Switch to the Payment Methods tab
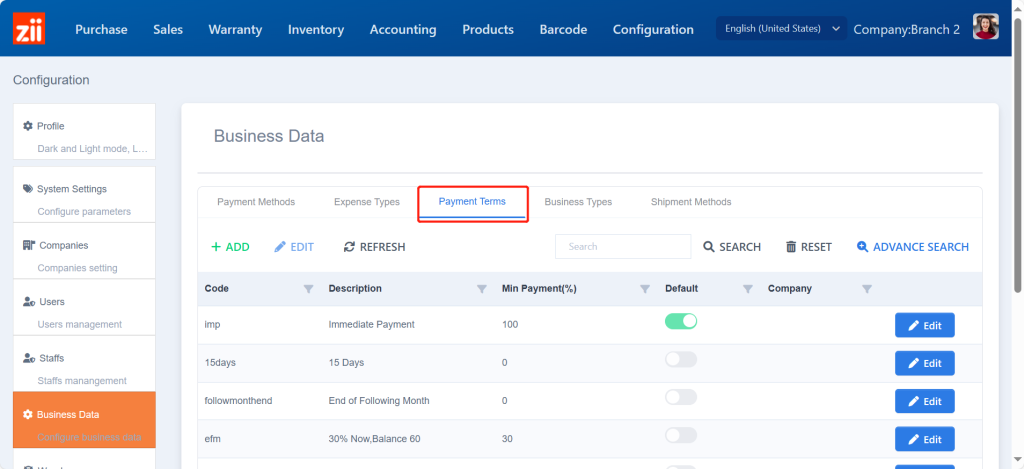Screen dimensions: 1024x469 point(256,202)
